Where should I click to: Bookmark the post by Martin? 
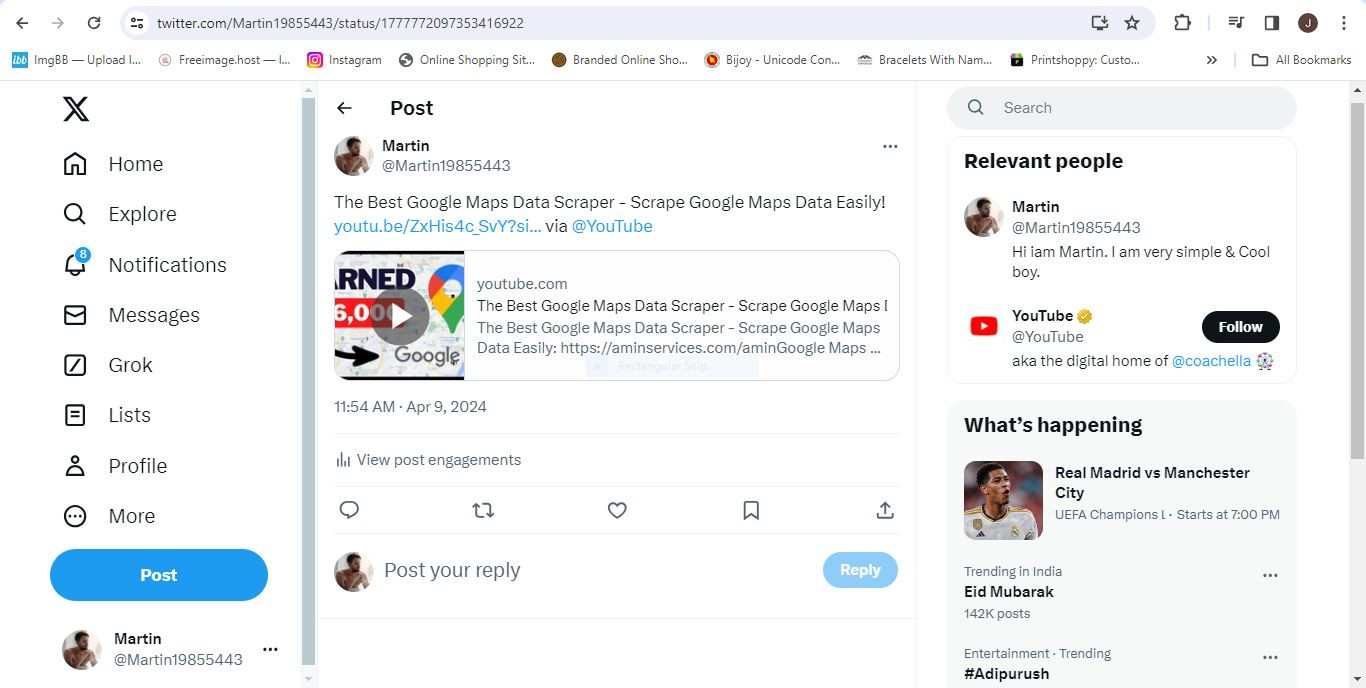751,510
